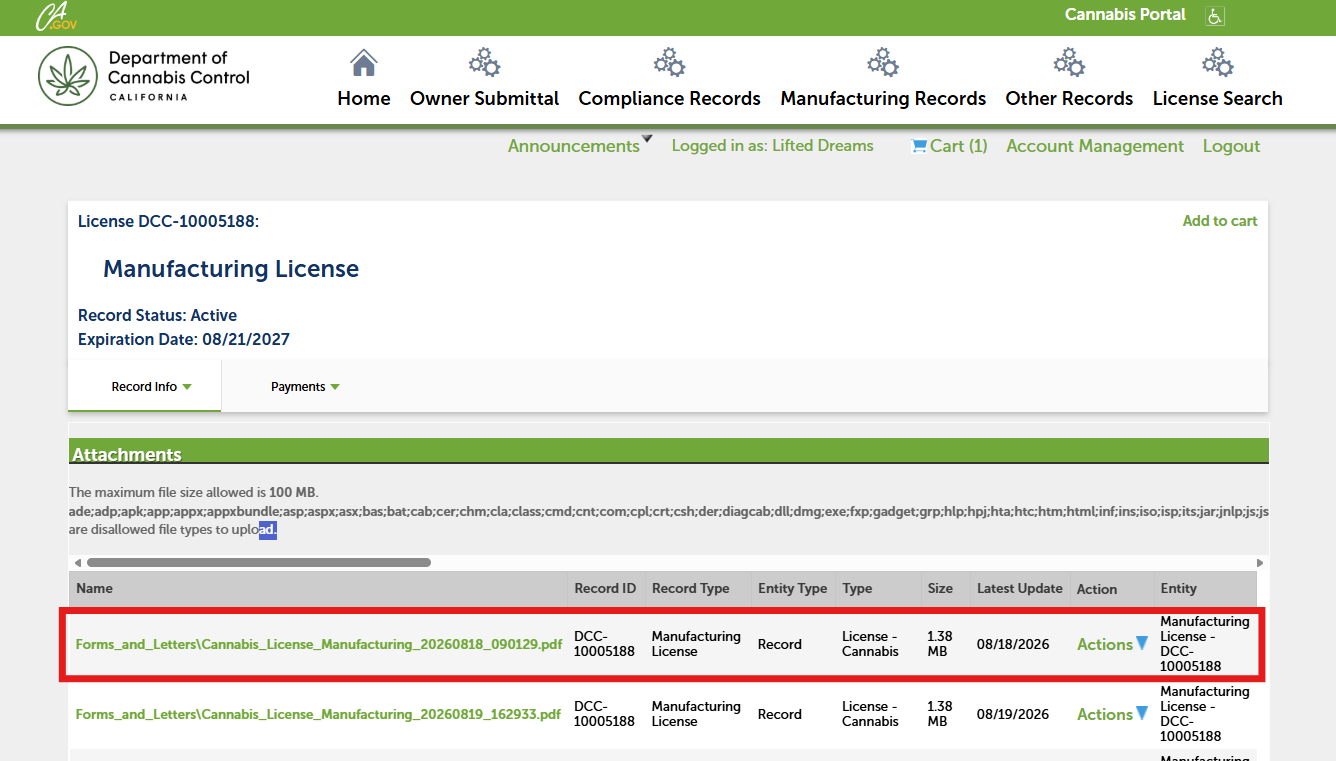Viewport: 1336px width, 761px height.
Task: Click the Department of Cannabis Control logo
Action: 144,76
